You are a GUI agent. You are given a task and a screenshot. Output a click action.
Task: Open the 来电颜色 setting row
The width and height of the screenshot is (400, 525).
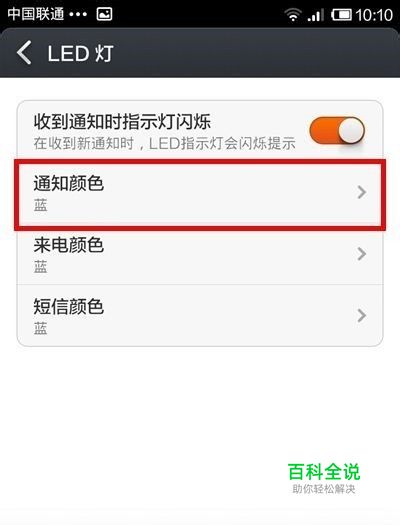(200, 256)
